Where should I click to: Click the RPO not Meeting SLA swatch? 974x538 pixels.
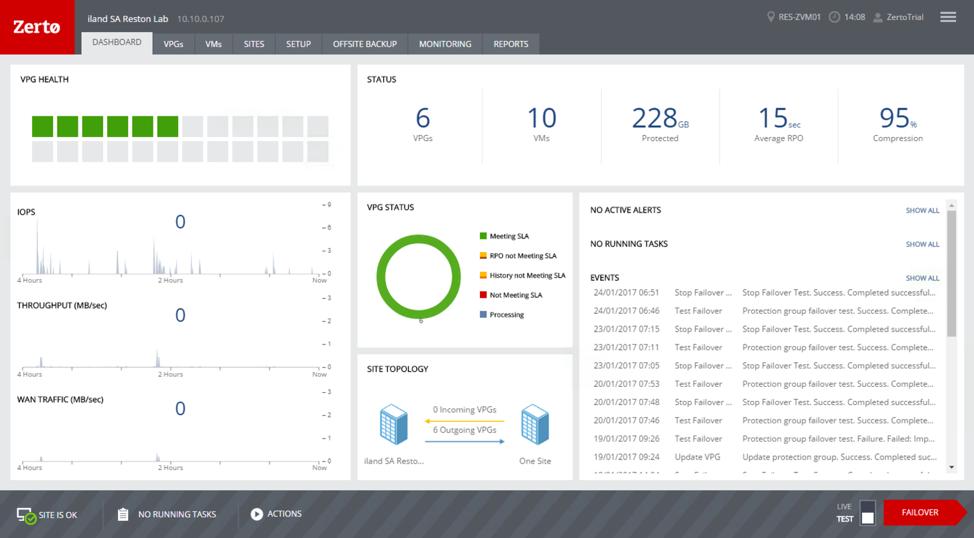tap(483, 255)
